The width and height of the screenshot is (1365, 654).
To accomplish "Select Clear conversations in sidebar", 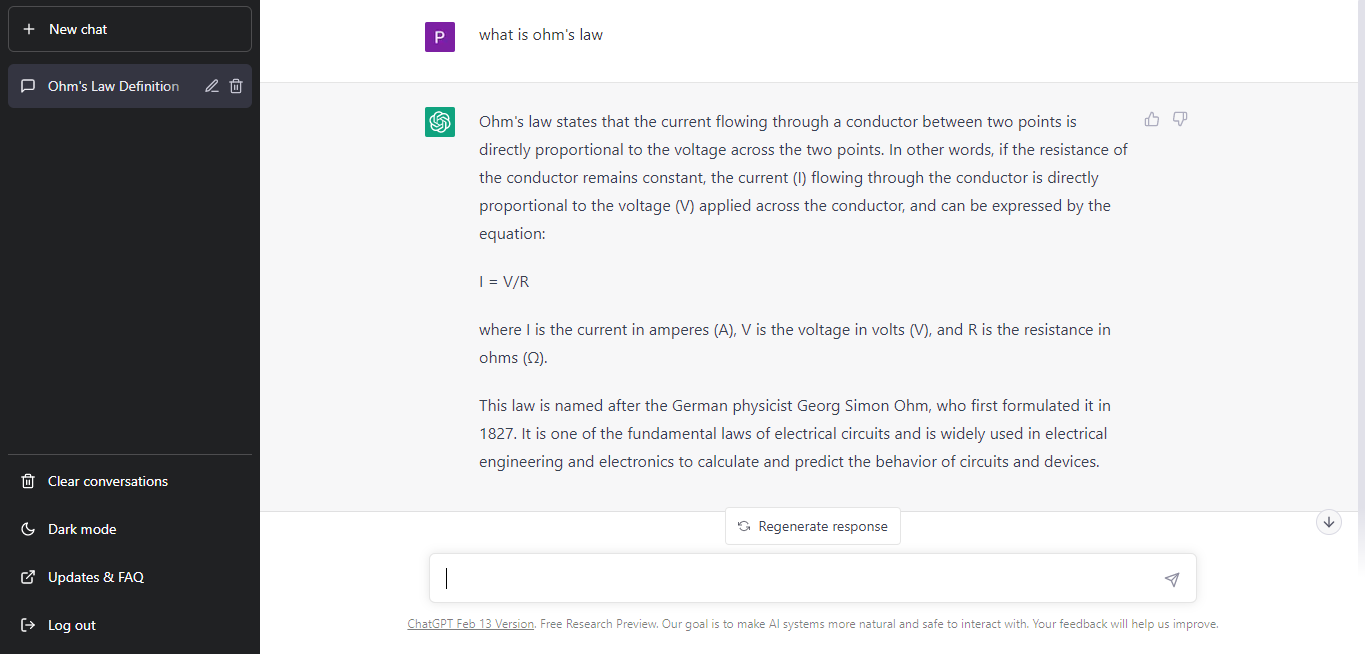I will (x=107, y=481).
